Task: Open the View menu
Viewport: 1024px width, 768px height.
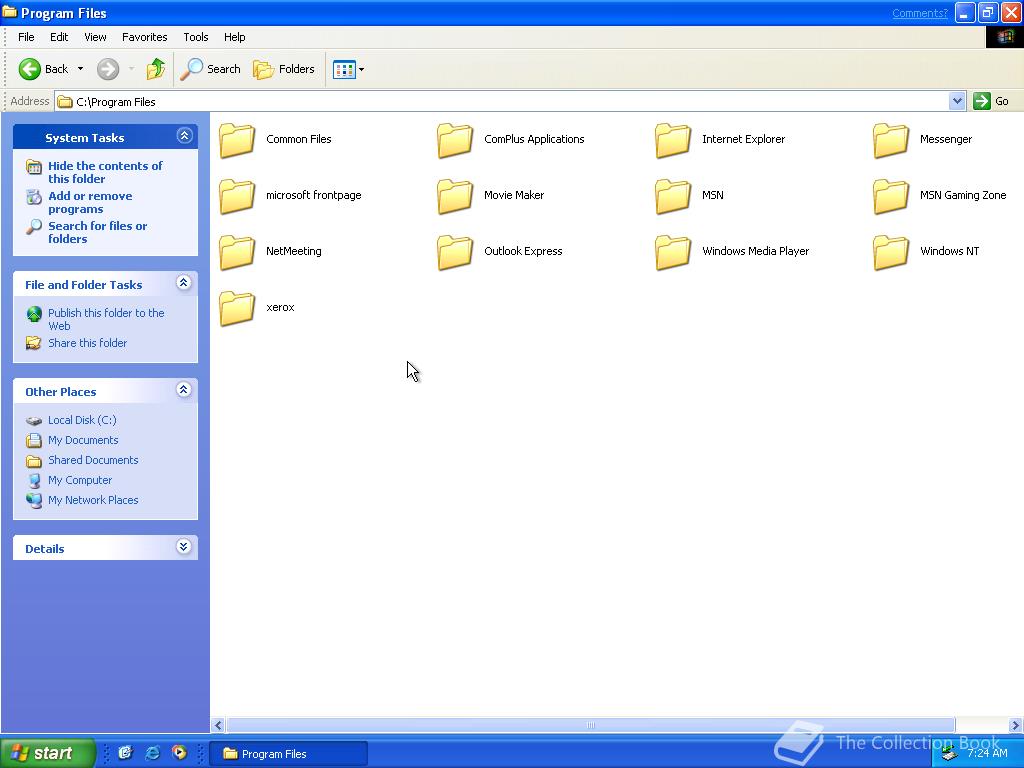Action: [x=95, y=37]
